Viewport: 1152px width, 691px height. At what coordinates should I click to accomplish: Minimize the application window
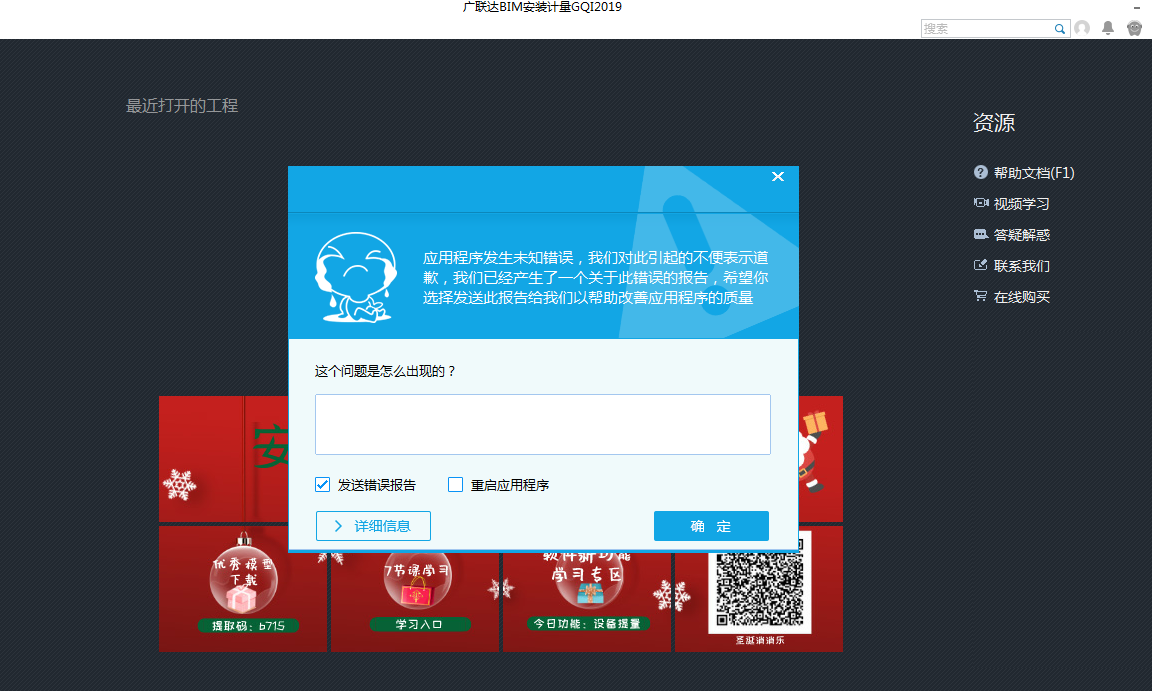coord(1137,7)
